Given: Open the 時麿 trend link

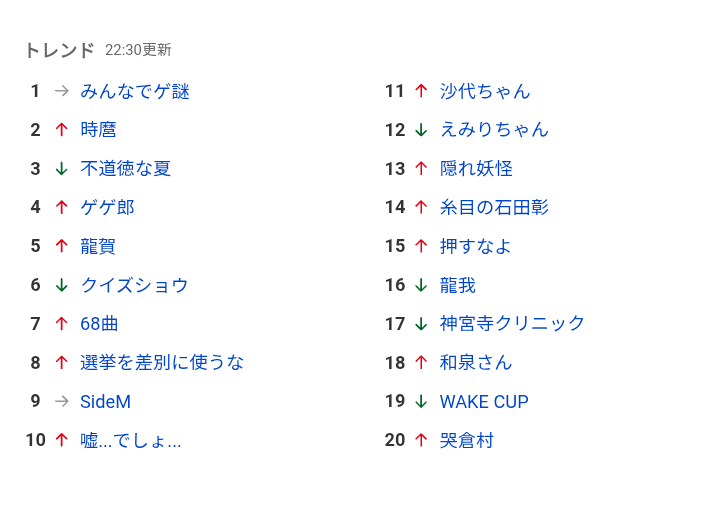Looking at the screenshot, I should [x=98, y=130].
